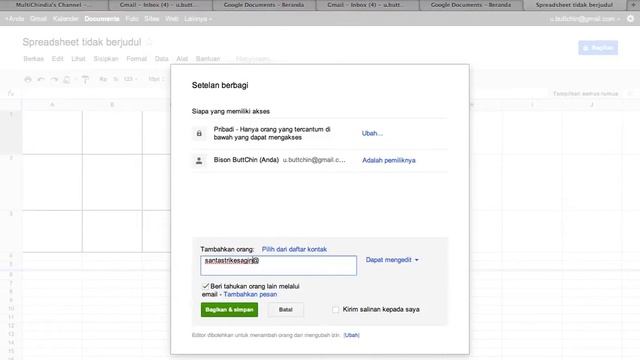This screenshot has width=640, height=360.
Task: Click 'Pilih dari daftar kontak' link
Action: click(x=294, y=249)
